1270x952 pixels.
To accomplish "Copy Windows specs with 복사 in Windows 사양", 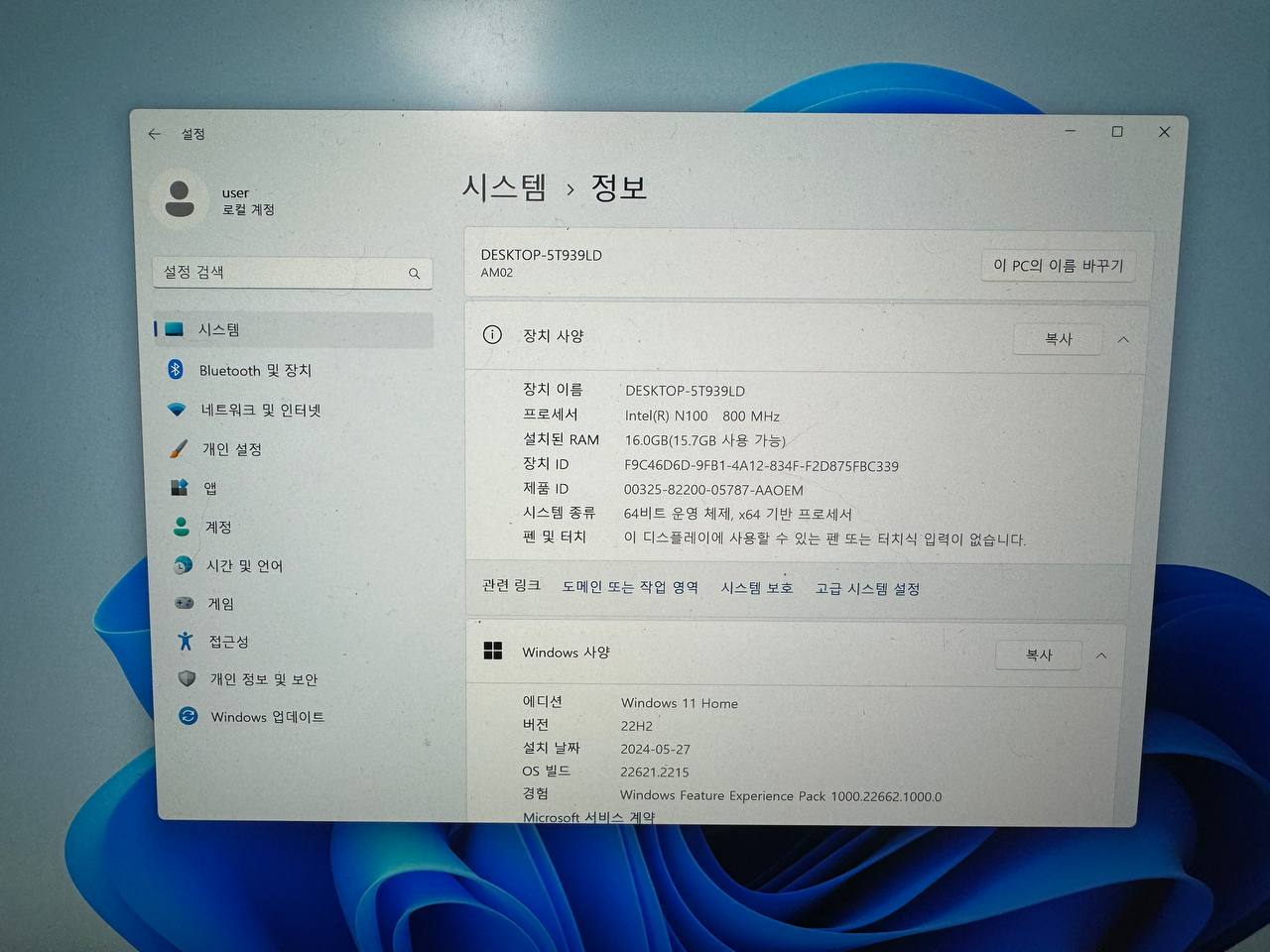I will pos(1039,654).
